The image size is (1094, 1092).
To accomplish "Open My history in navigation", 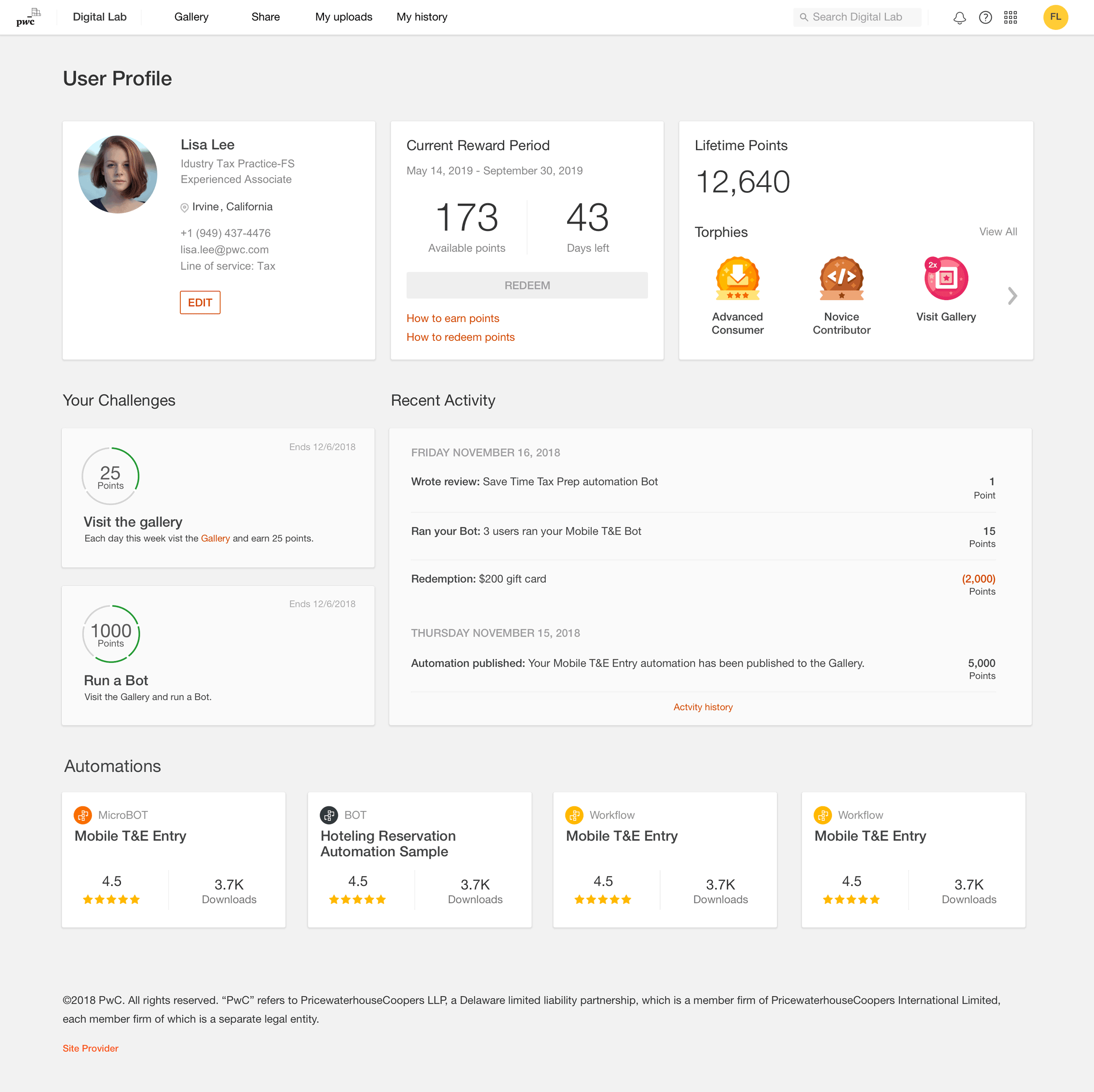I will click(422, 17).
